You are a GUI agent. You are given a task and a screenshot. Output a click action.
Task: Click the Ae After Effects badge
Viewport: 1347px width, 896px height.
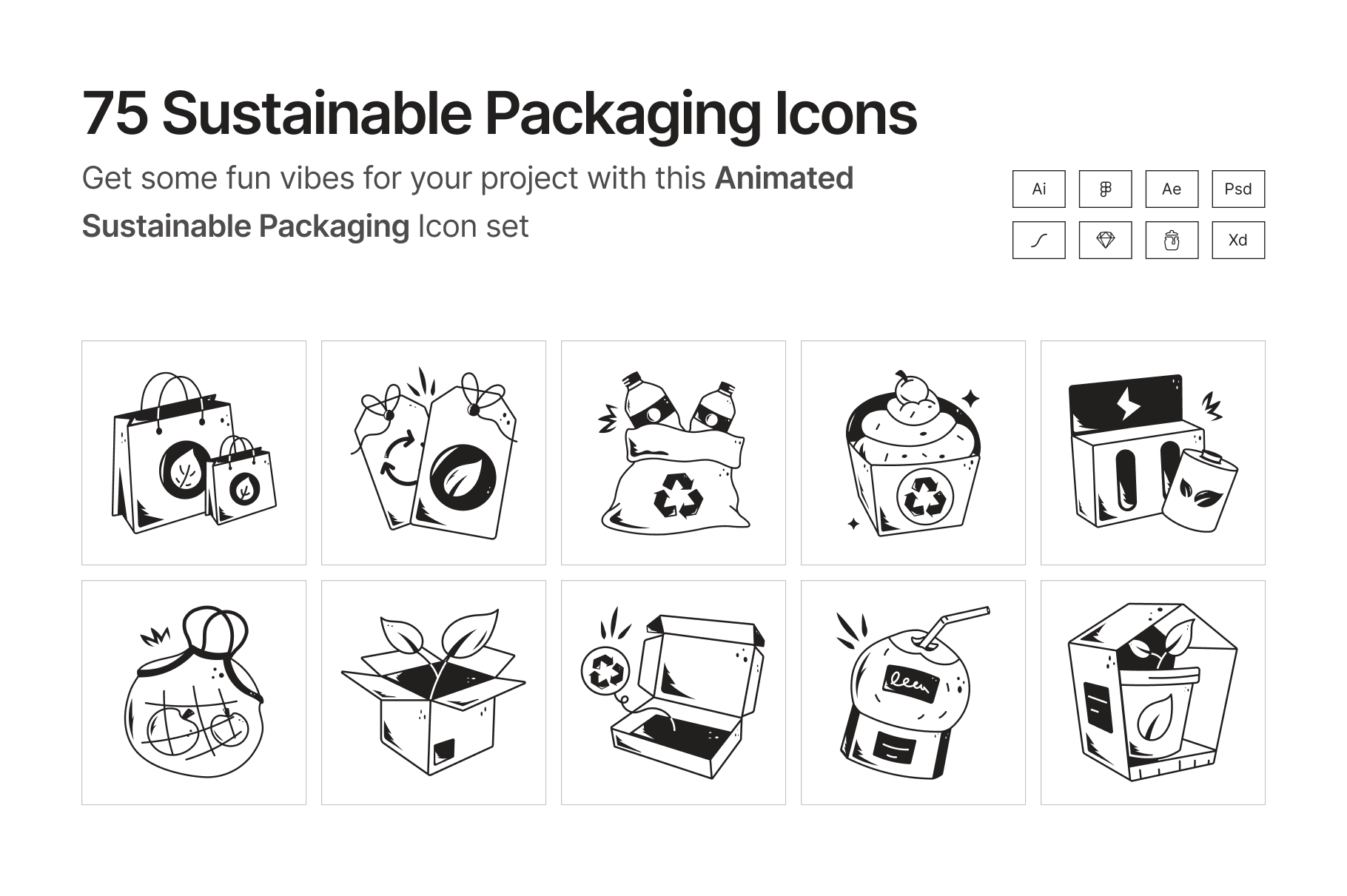pyautogui.click(x=1172, y=189)
